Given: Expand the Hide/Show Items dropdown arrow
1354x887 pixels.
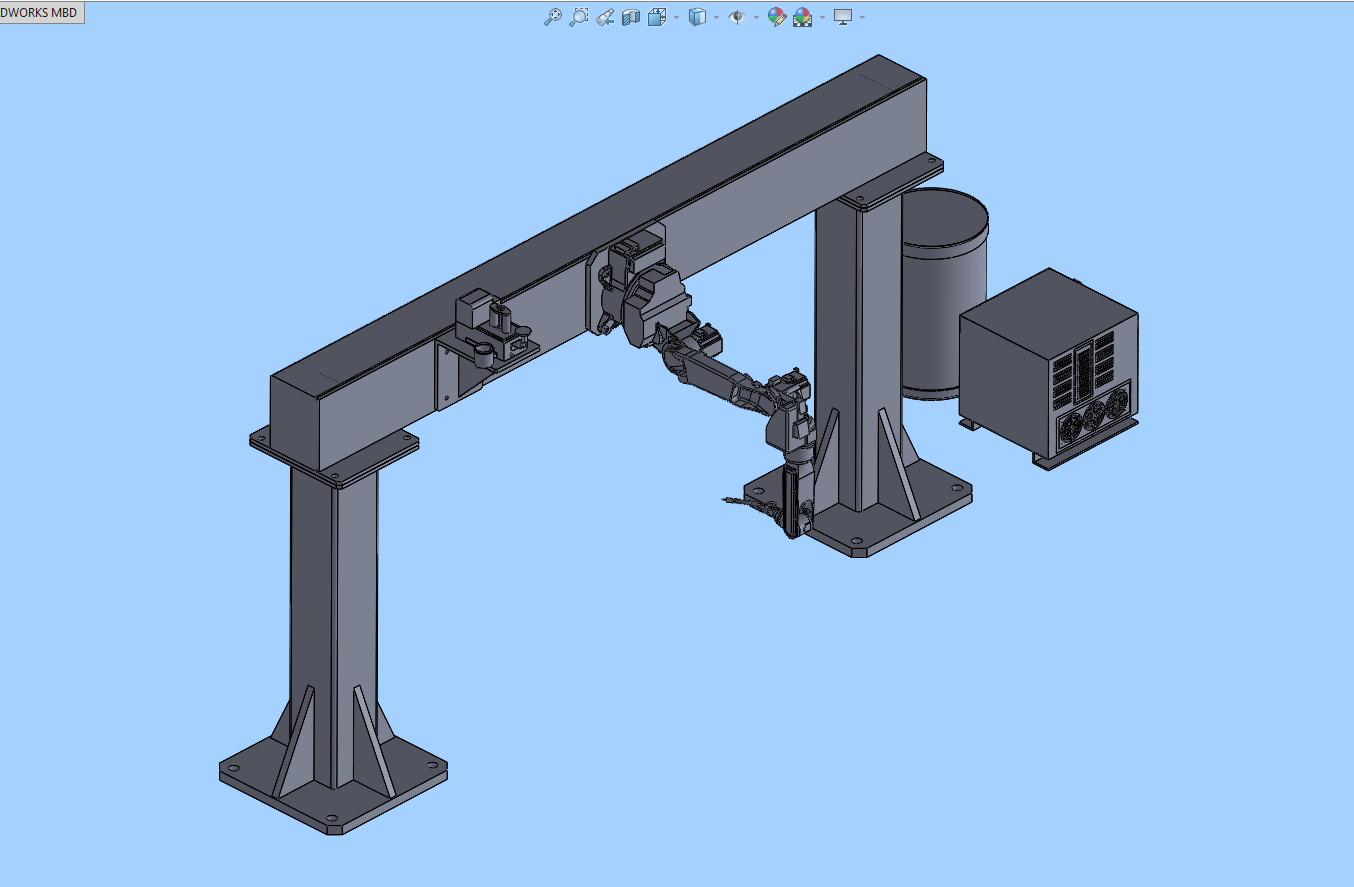Looking at the screenshot, I should tap(756, 17).
